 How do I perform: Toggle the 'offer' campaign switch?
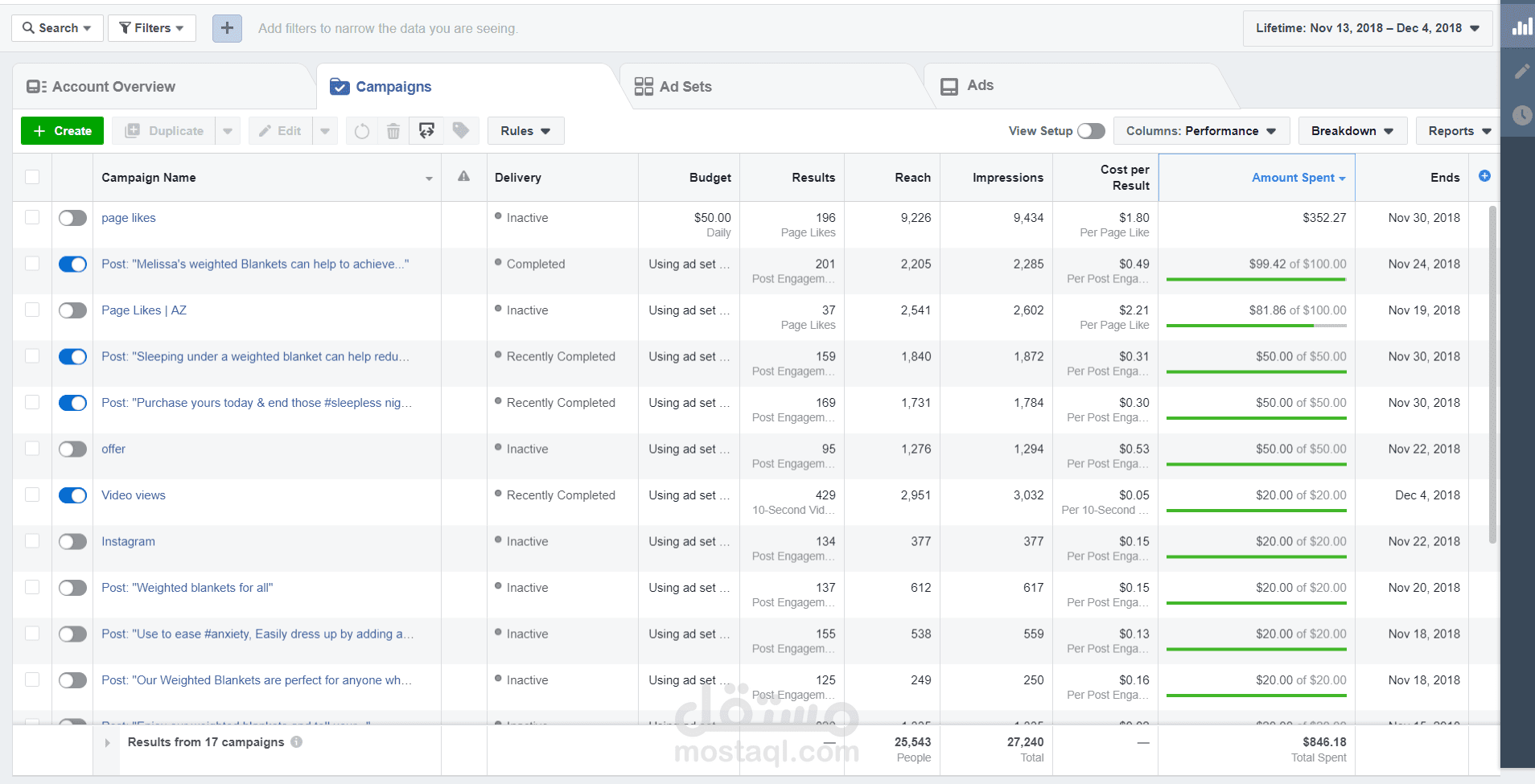point(72,449)
